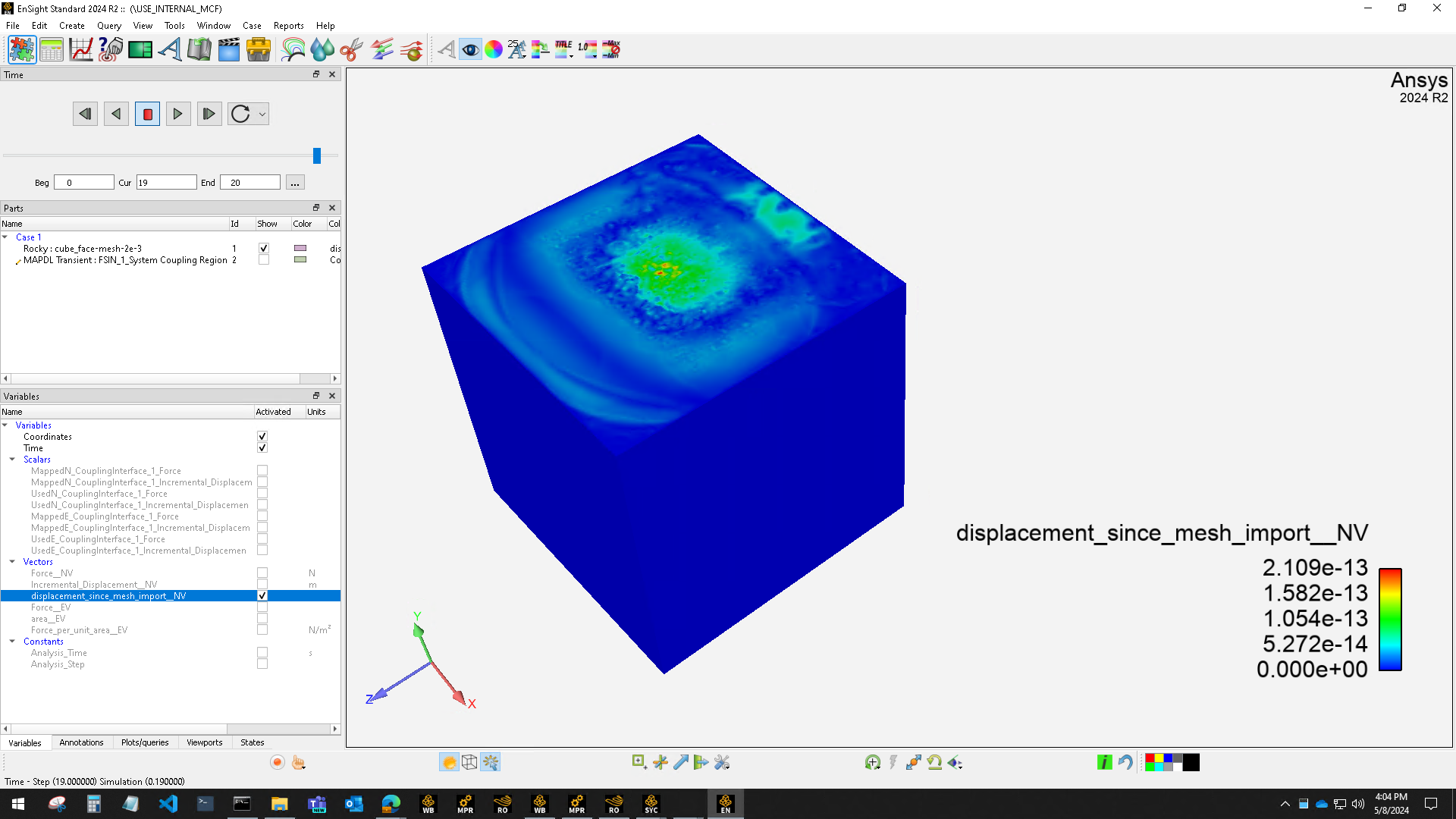Enable MappedN_CouplingInterface_1_Force scalar
This screenshot has height=819, width=1456.
[x=262, y=470]
